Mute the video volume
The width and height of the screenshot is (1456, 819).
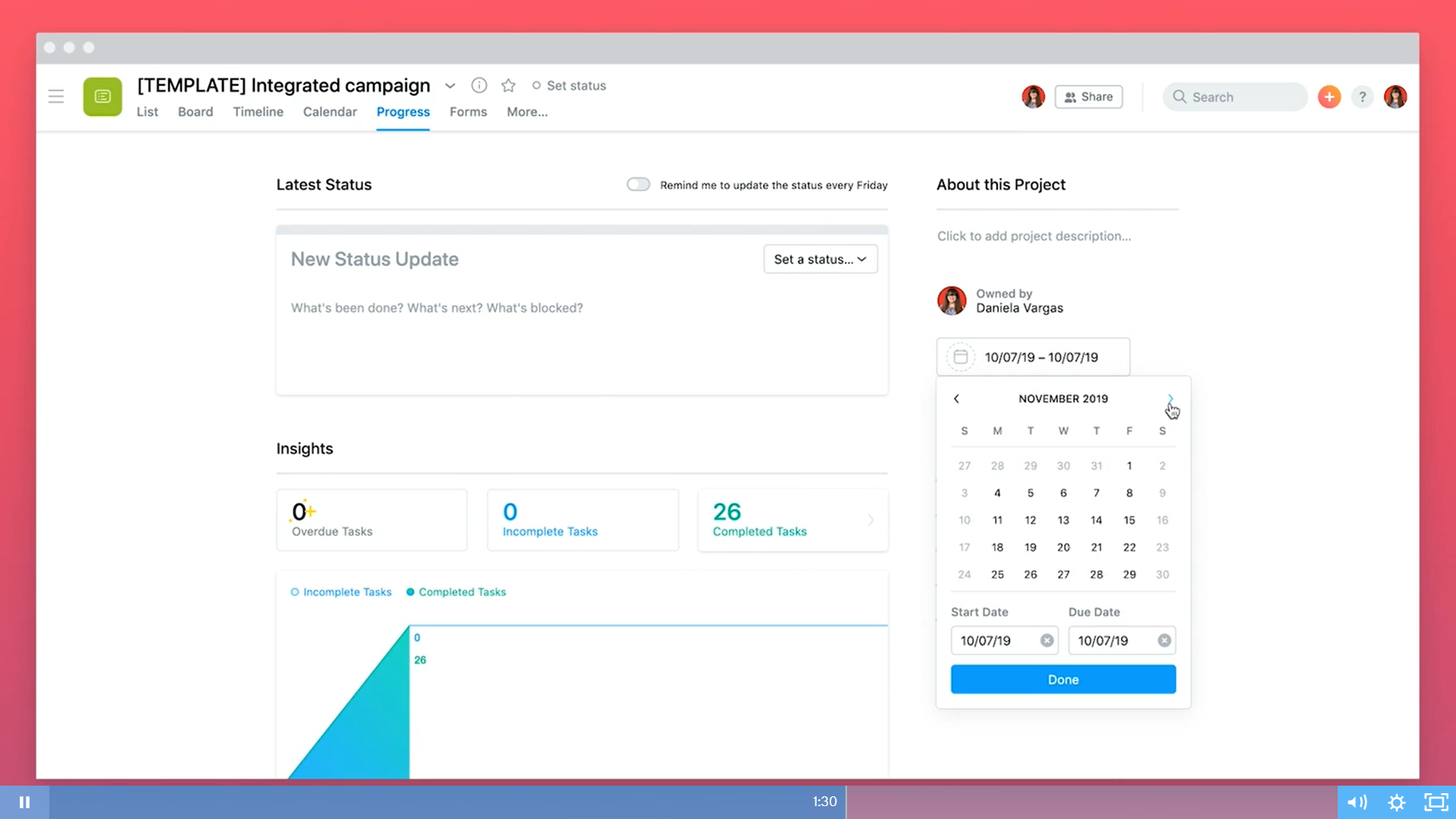pos(1357,802)
